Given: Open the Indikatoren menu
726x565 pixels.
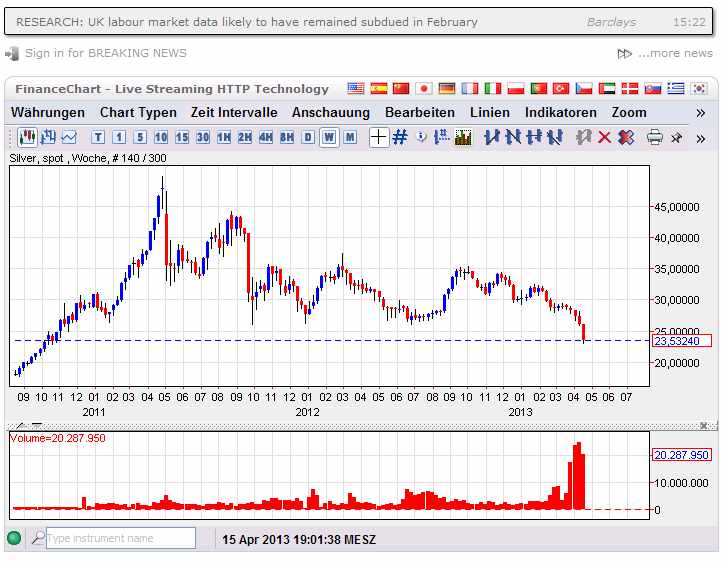Looking at the screenshot, I should click(x=560, y=113).
